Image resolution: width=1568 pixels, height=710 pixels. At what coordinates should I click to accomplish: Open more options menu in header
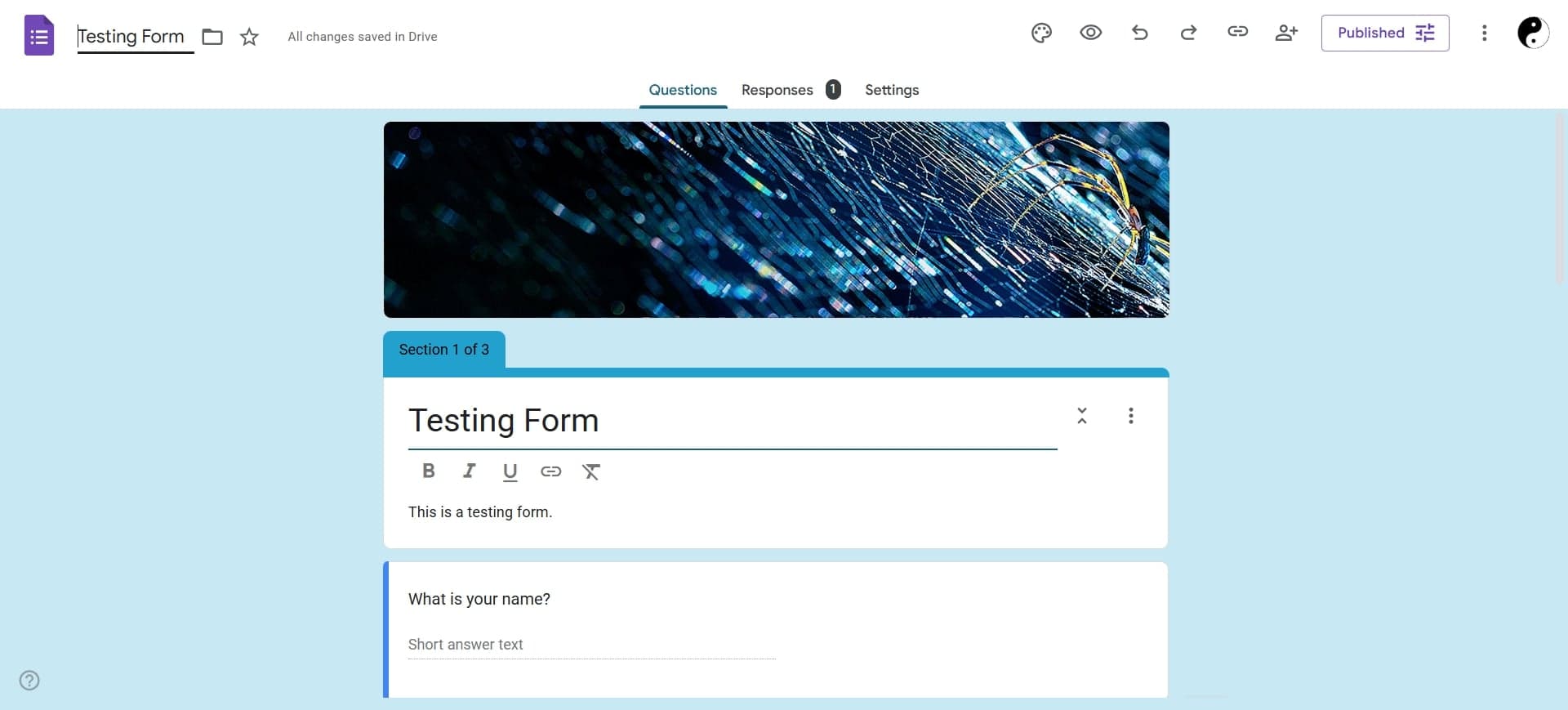pos(1484,33)
